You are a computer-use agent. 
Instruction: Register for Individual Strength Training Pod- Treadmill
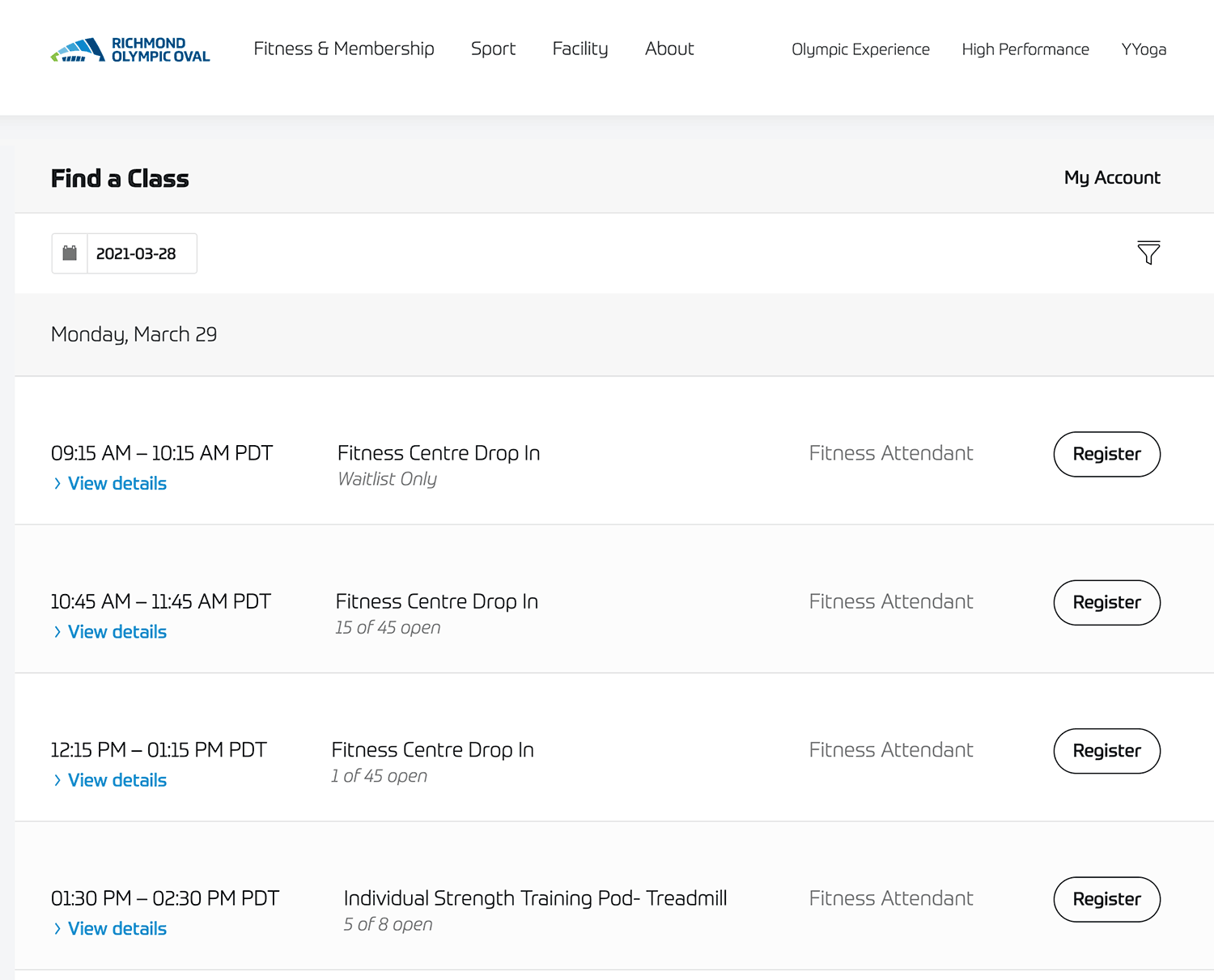(1106, 899)
